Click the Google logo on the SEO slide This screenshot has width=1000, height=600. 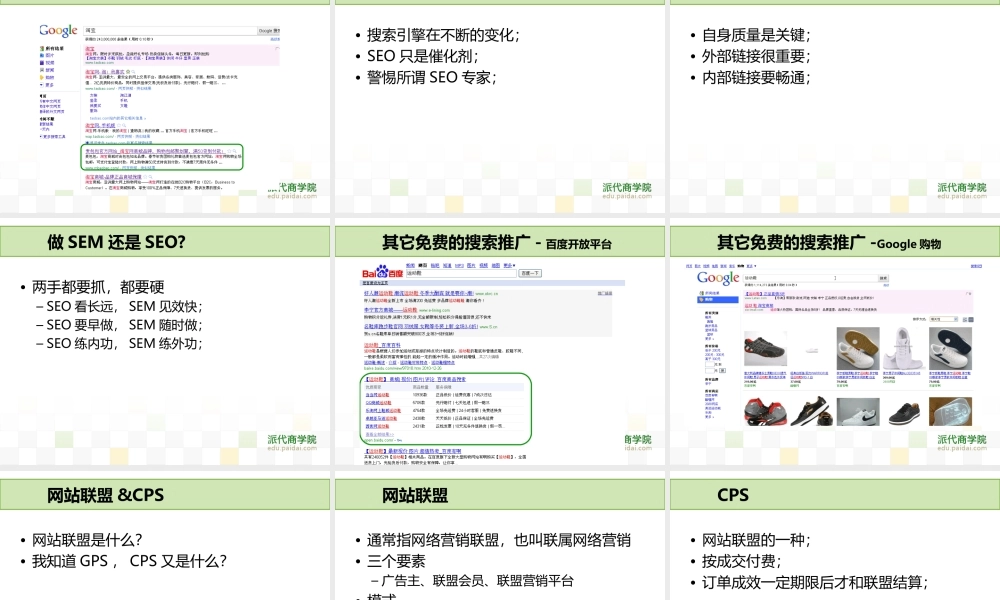coord(57,30)
